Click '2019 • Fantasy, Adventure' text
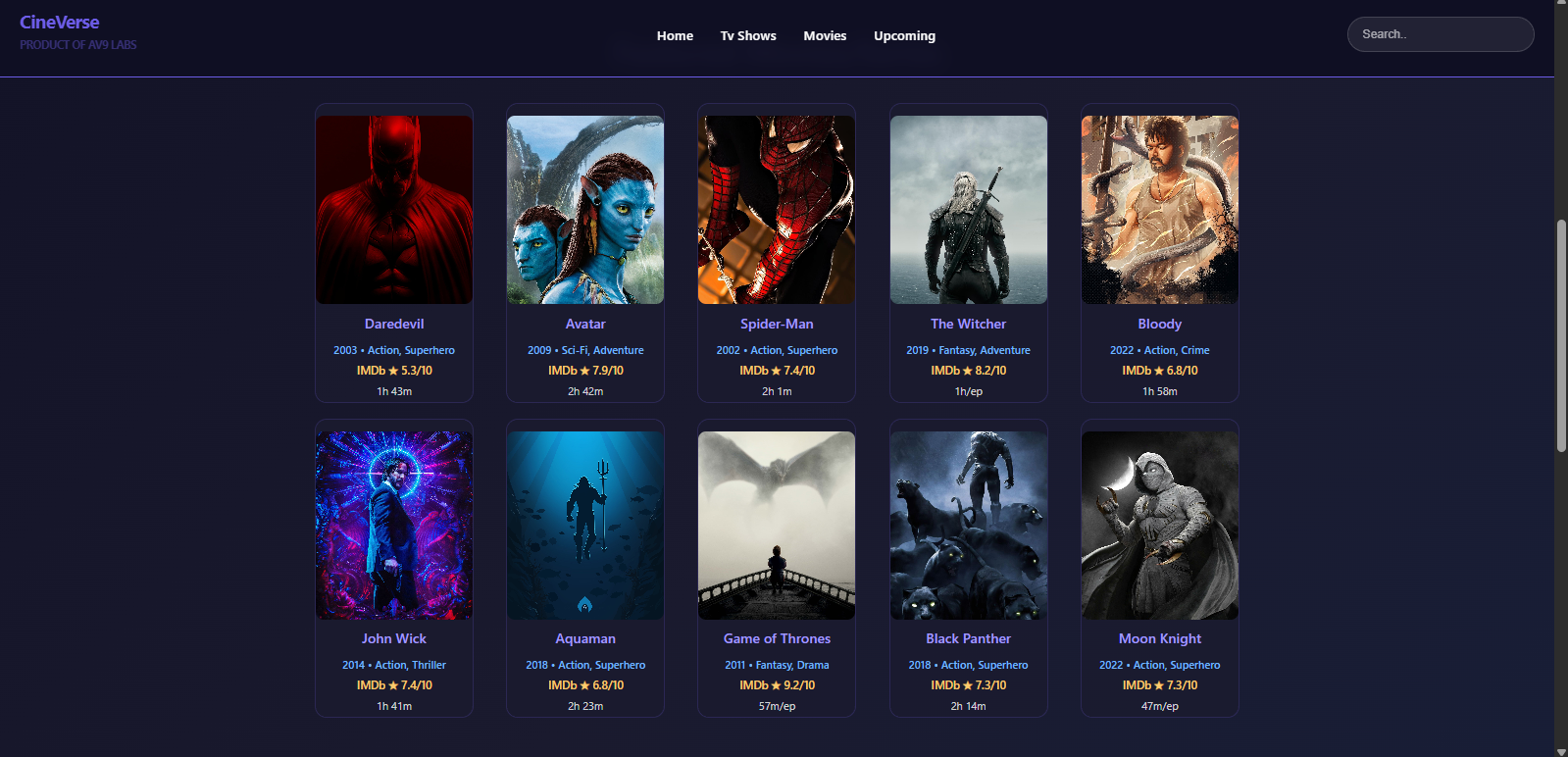The height and width of the screenshot is (757, 1568). pyautogui.click(x=969, y=350)
